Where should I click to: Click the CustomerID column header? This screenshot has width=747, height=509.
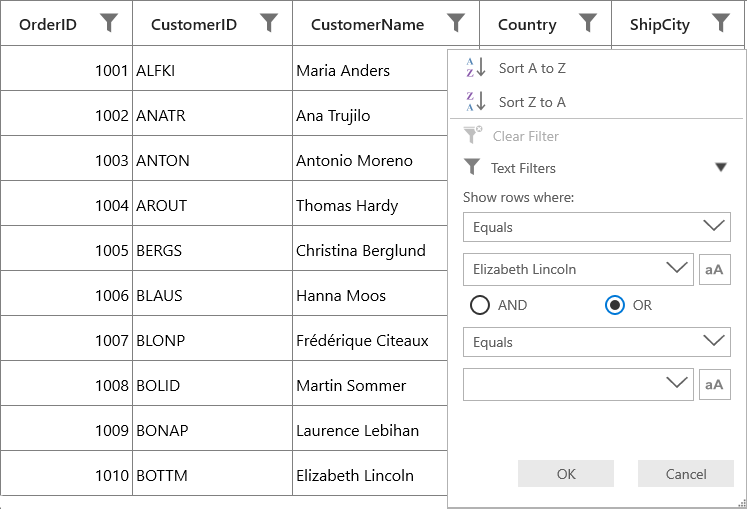pos(212,23)
